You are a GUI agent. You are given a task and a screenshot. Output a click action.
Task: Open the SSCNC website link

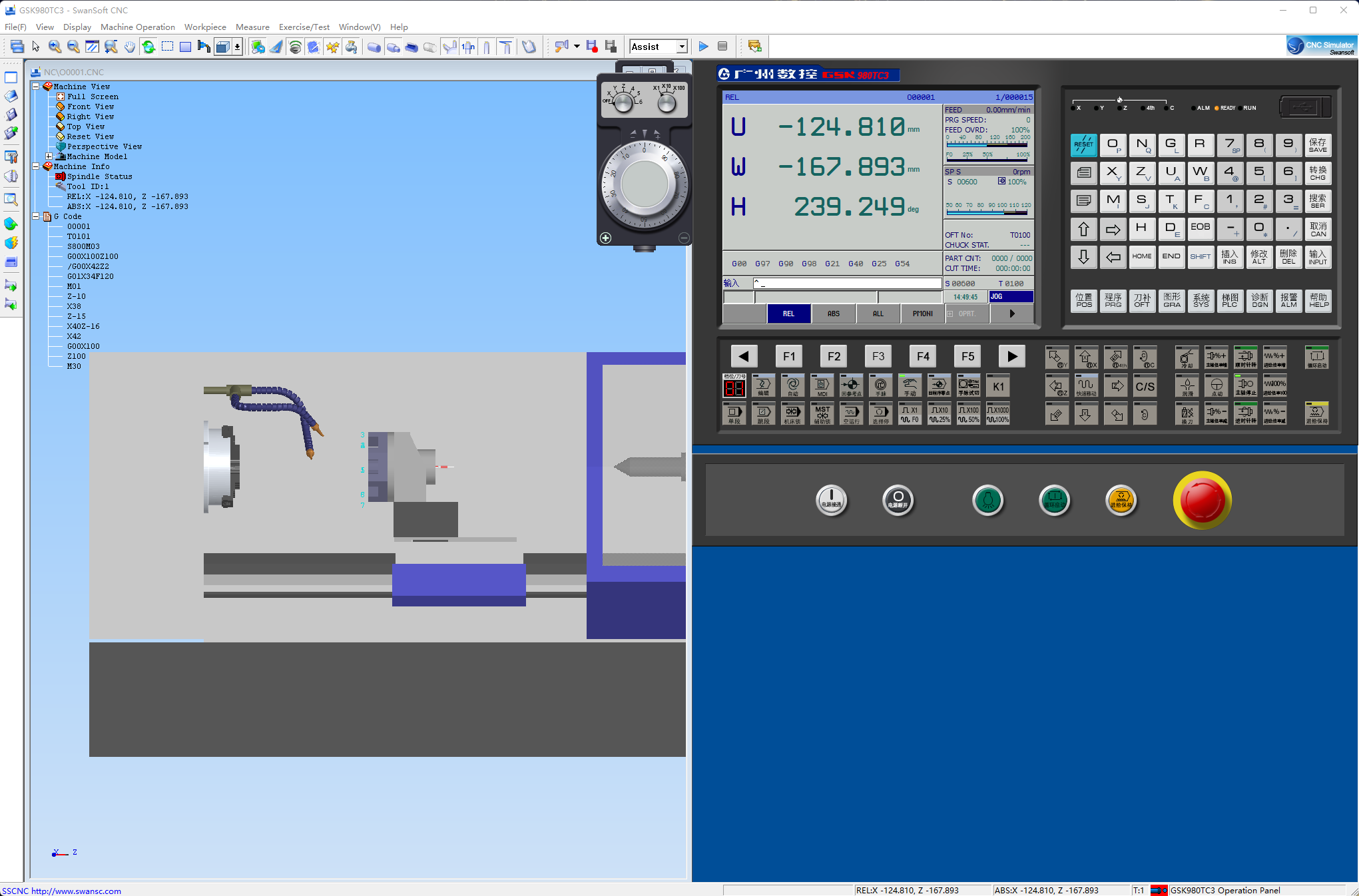(61, 891)
